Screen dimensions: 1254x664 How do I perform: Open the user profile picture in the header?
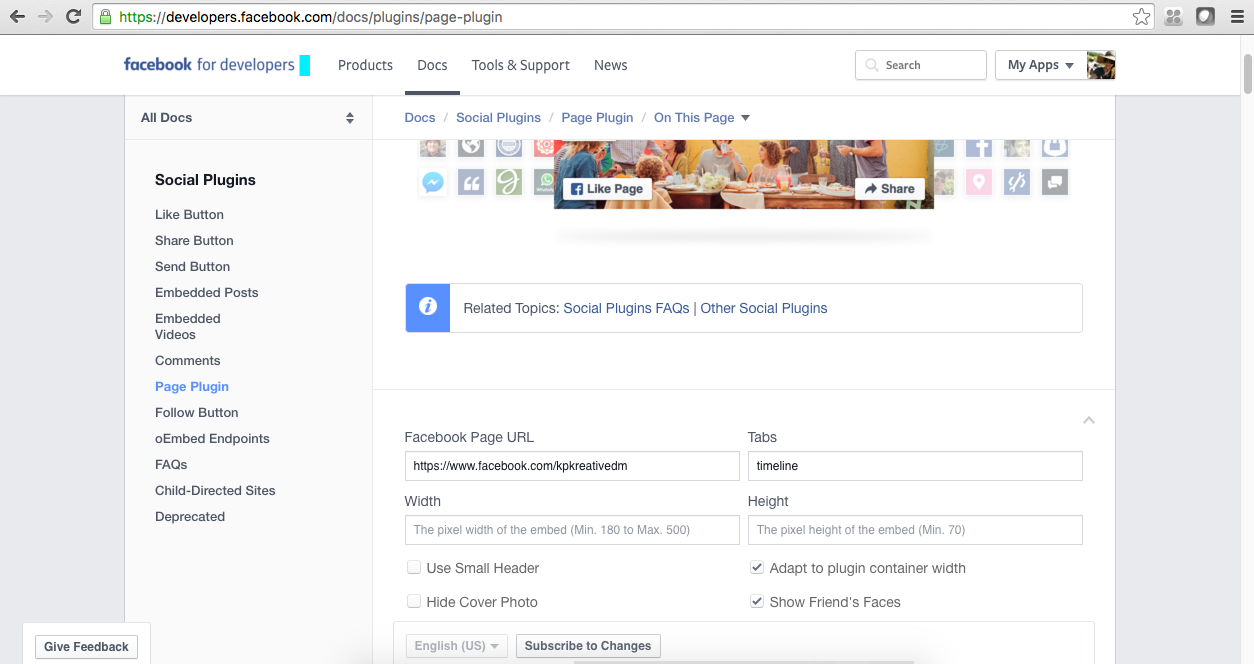click(x=1101, y=65)
